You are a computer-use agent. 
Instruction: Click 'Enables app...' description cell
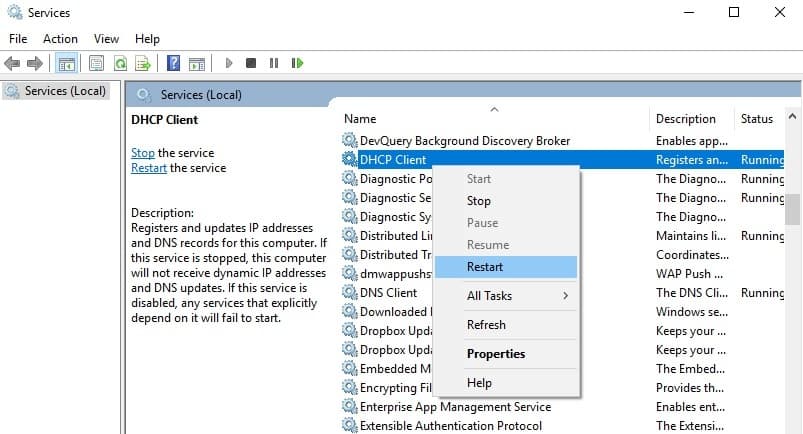tap(691, 140)
